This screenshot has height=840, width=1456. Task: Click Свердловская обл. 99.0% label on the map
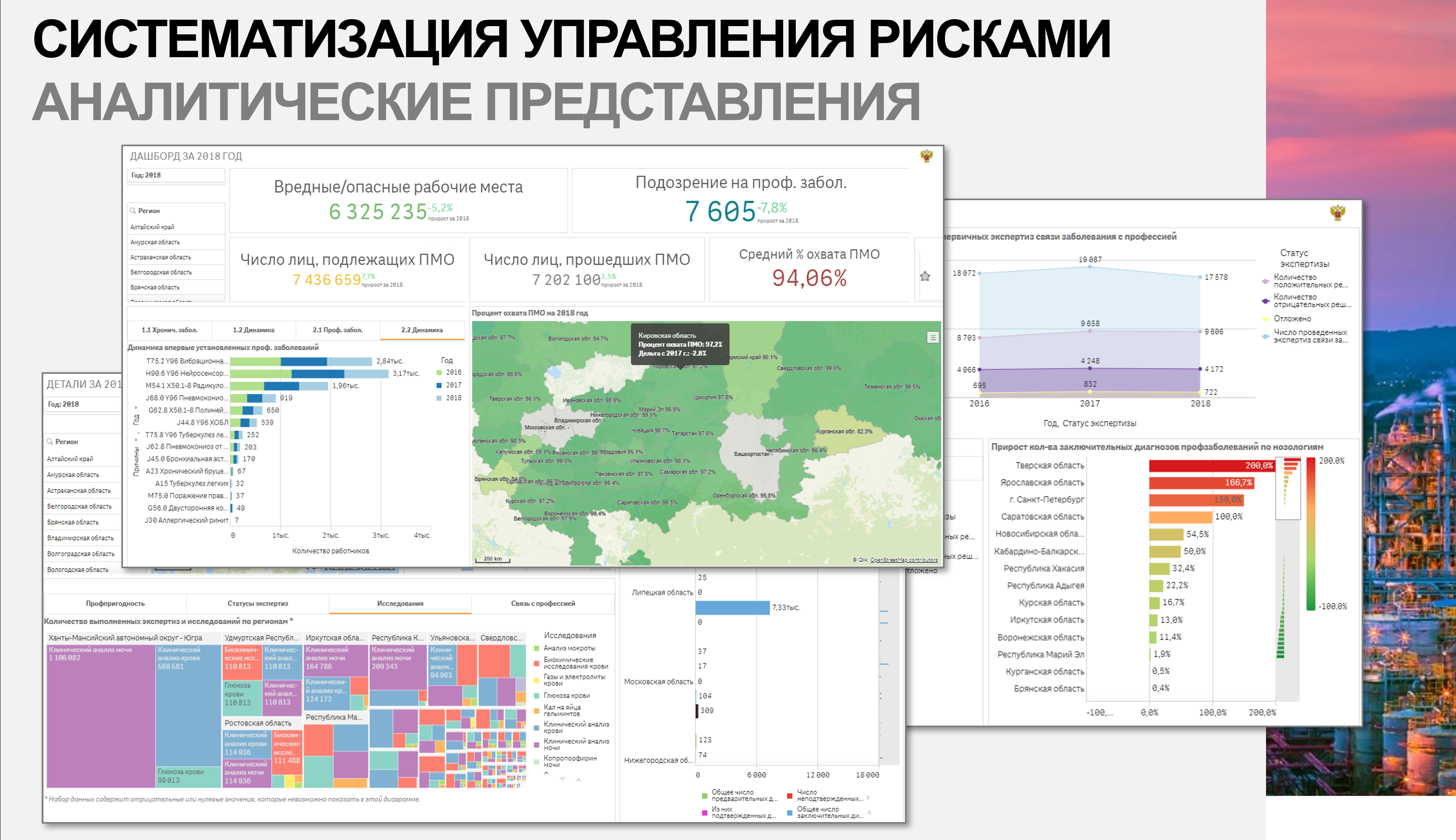pos(809,368)
